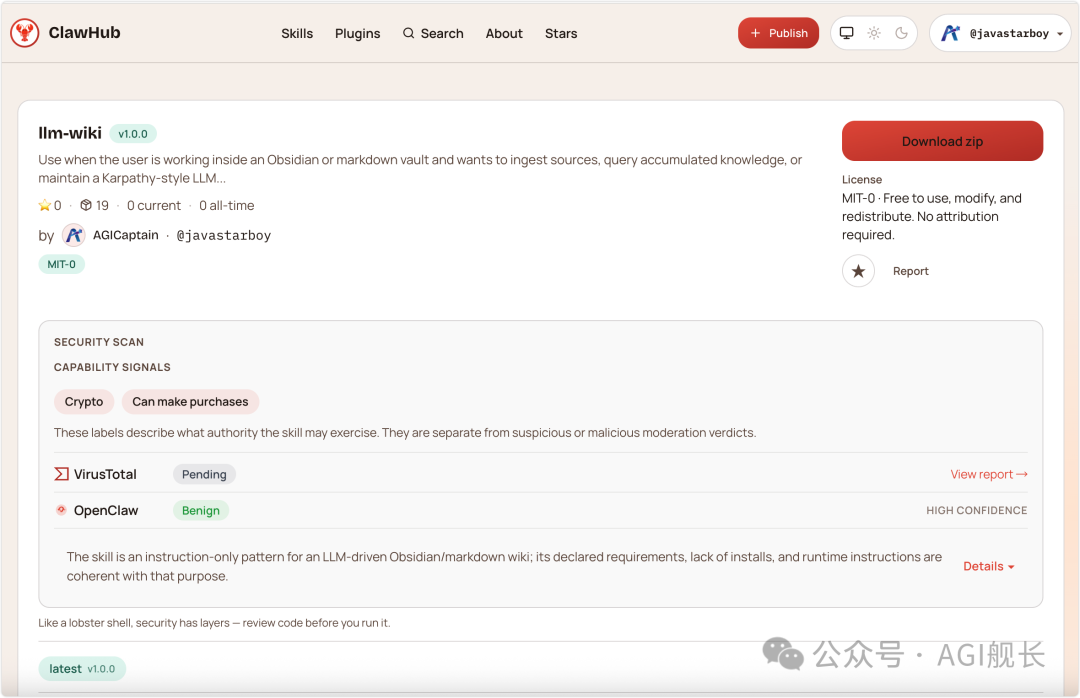Click the AGICaptain author avatar

(x=74, y=235)
